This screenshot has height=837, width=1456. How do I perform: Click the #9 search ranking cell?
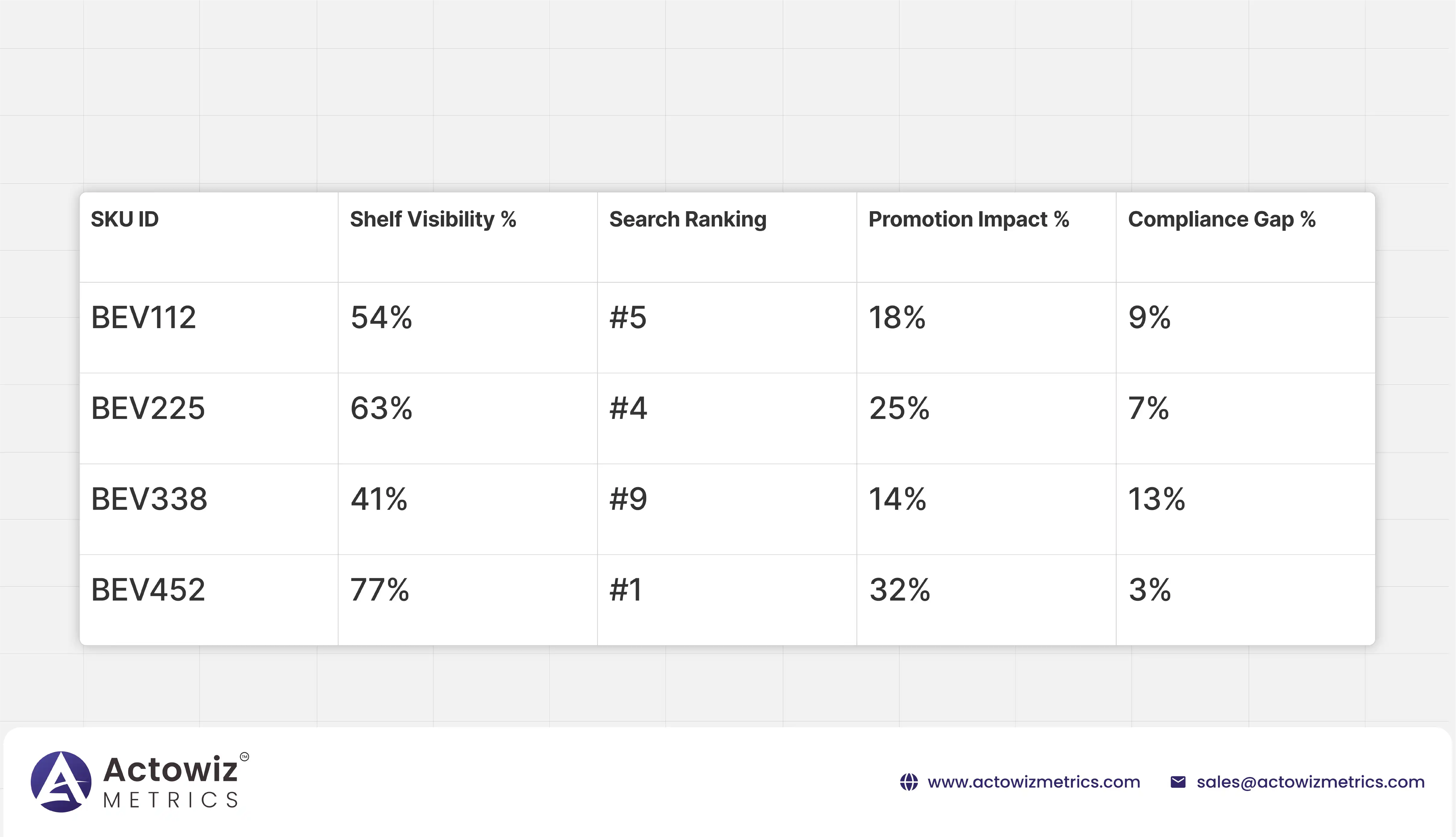coord(628,498)
